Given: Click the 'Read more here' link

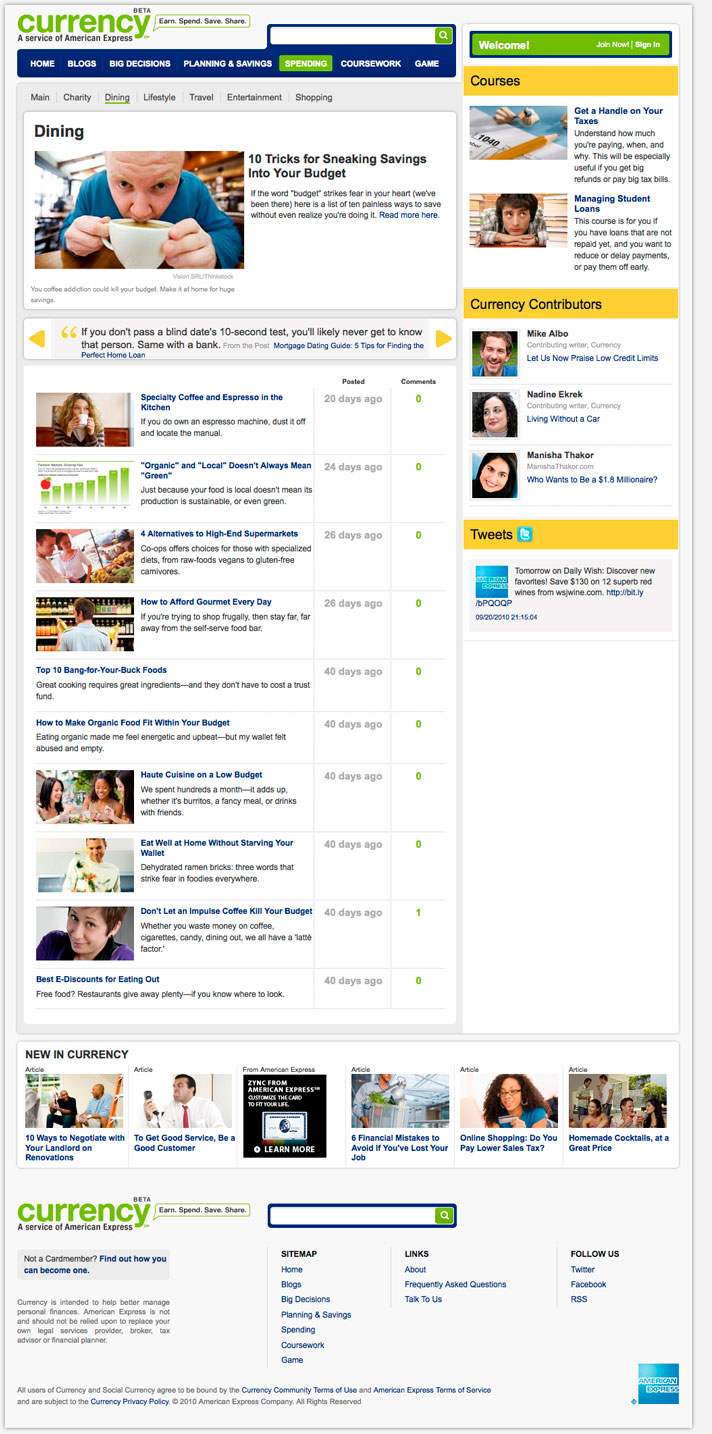Looking at the screenshot, I should (x=408, y=215).
